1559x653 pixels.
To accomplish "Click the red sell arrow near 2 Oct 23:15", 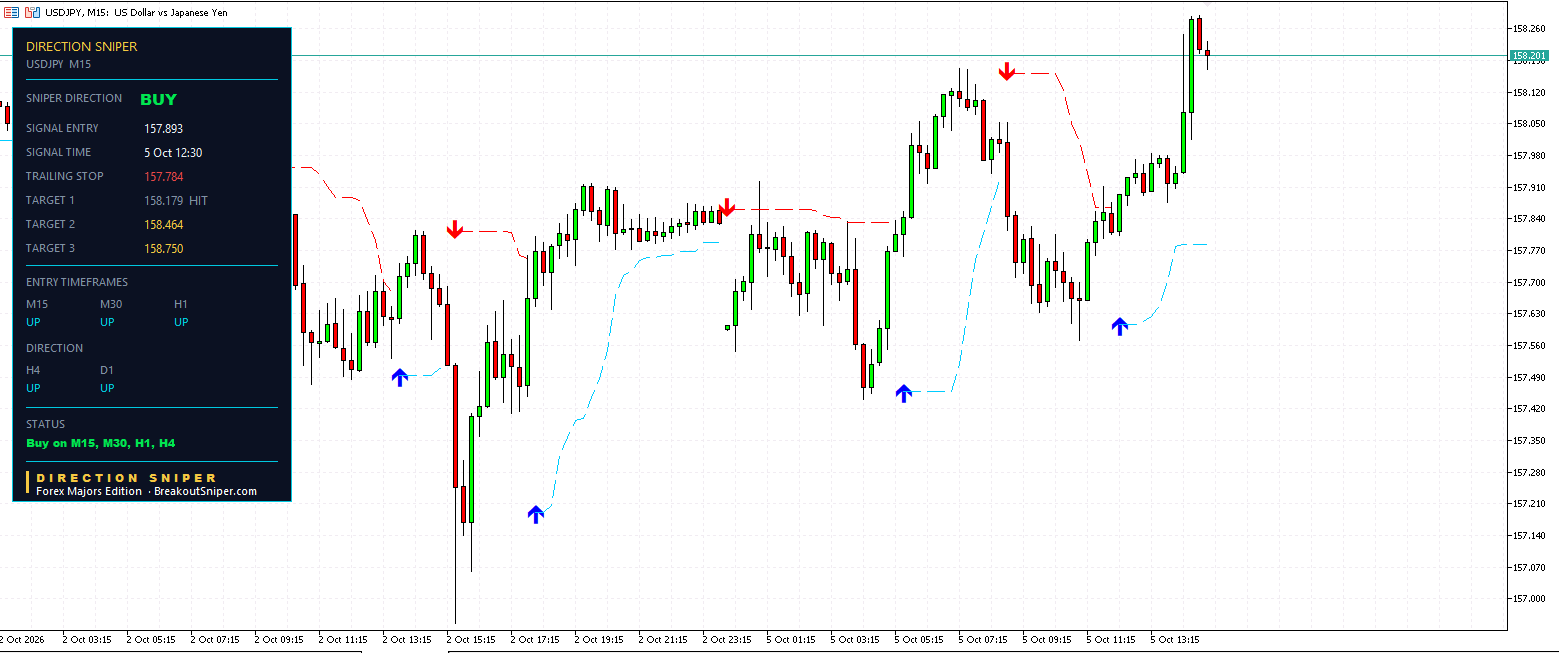I will (x=727, y=207).
